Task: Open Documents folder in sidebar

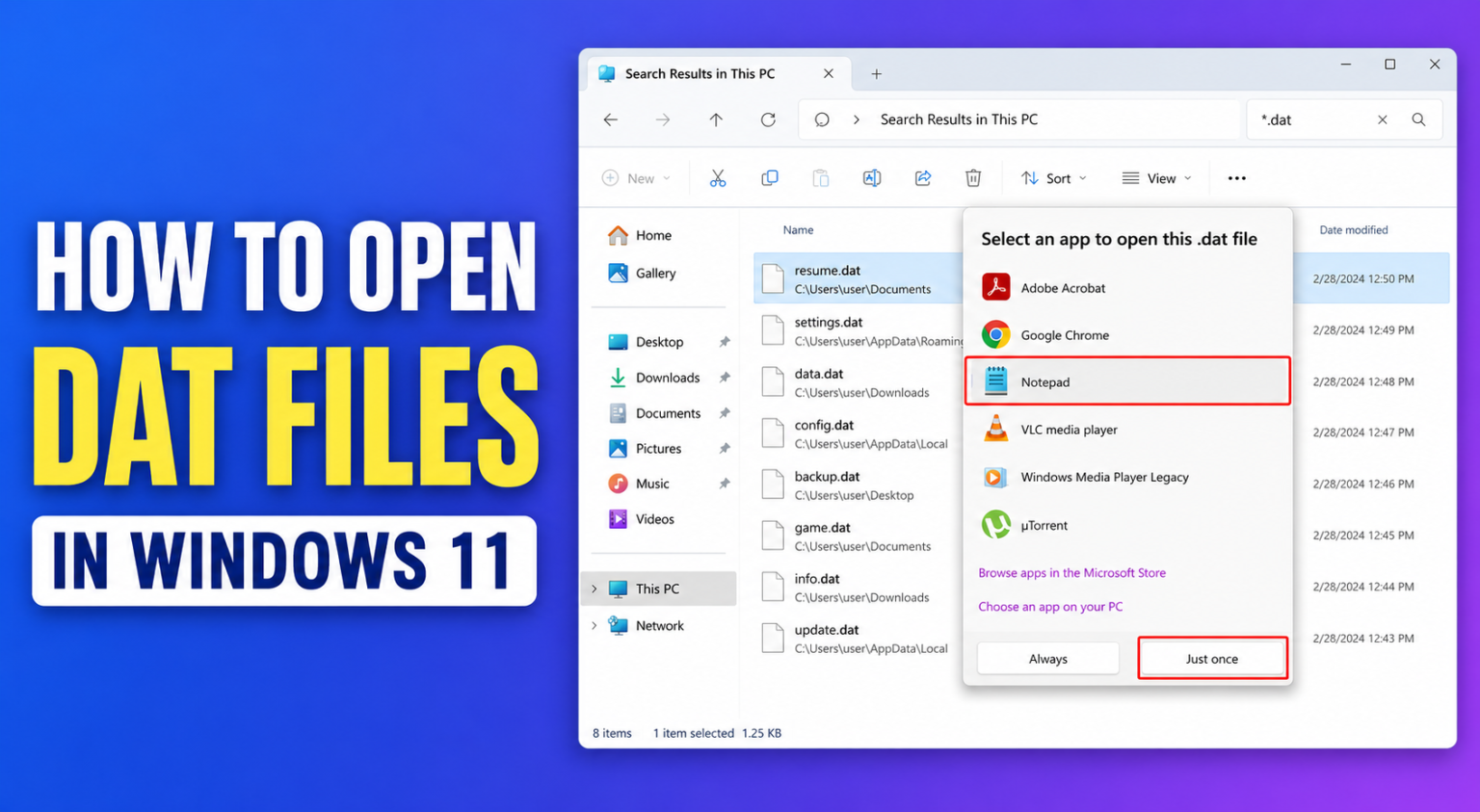Action: (x=655, y=413)
